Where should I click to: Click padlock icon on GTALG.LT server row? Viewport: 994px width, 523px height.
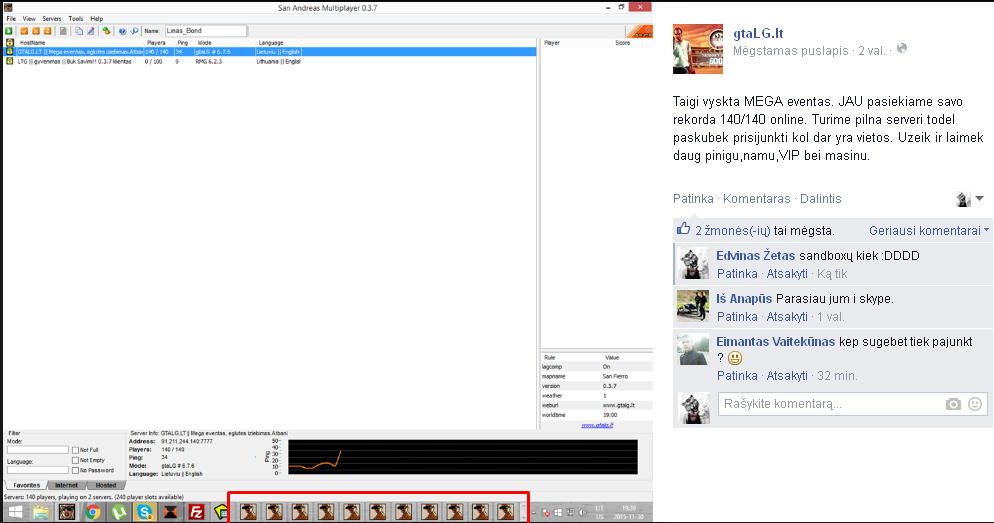(10, 52)
